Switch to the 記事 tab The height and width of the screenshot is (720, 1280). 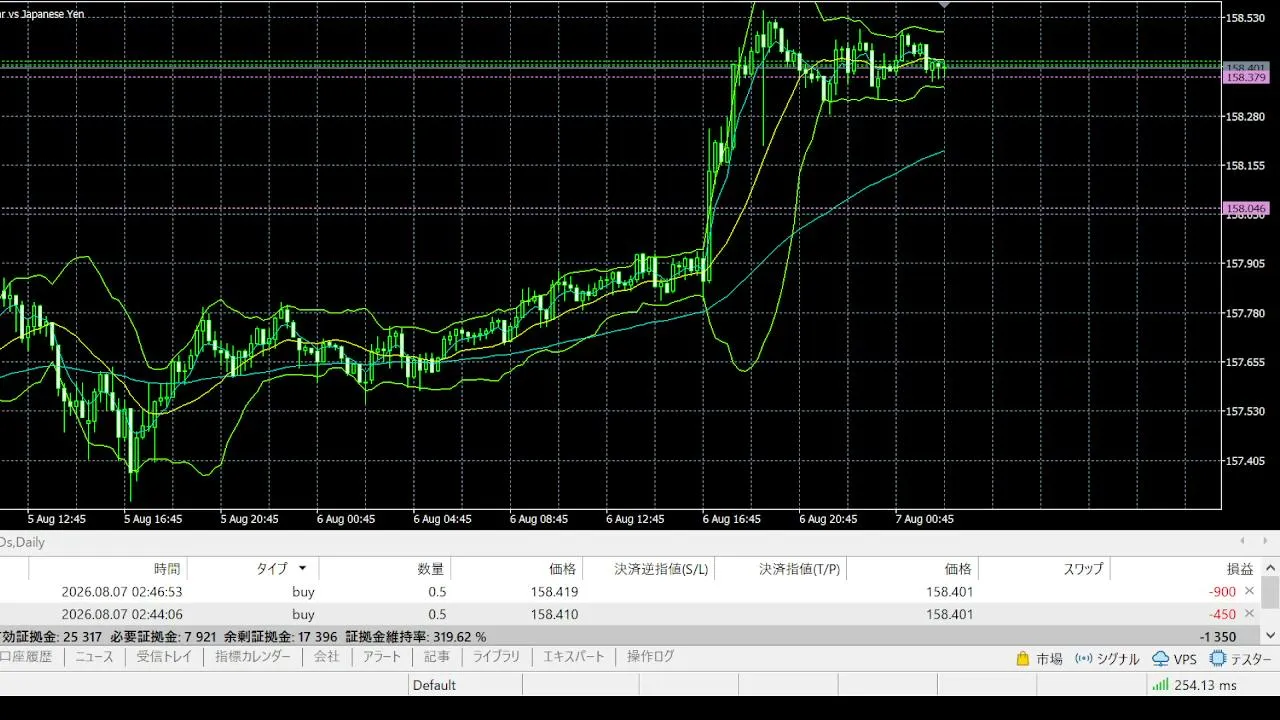[437, 657]
